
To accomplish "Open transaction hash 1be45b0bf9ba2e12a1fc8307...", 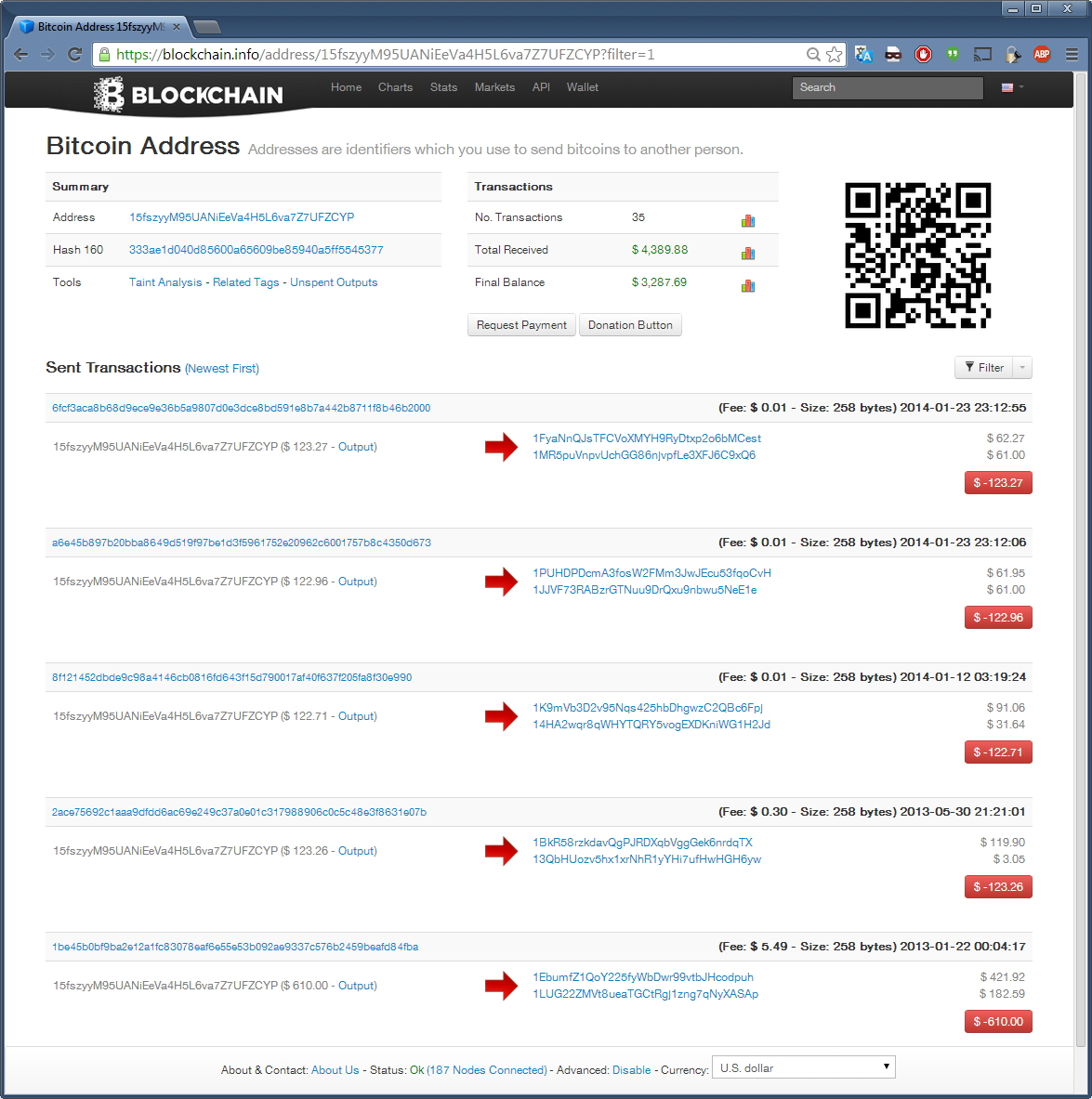I will pos(235,947).
